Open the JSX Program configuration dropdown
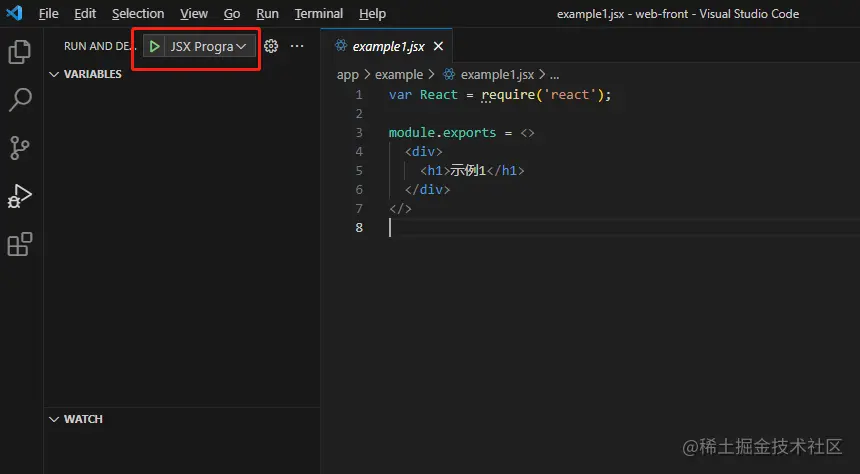This screenshot has width=860, height=474. (208, 47)
